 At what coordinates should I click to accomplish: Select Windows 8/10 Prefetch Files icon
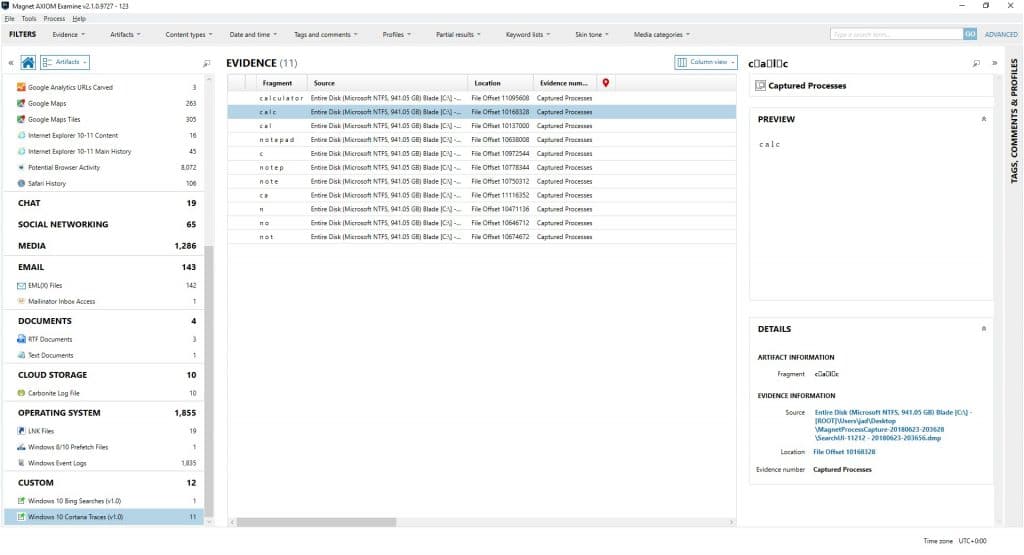tap(21, 447)
